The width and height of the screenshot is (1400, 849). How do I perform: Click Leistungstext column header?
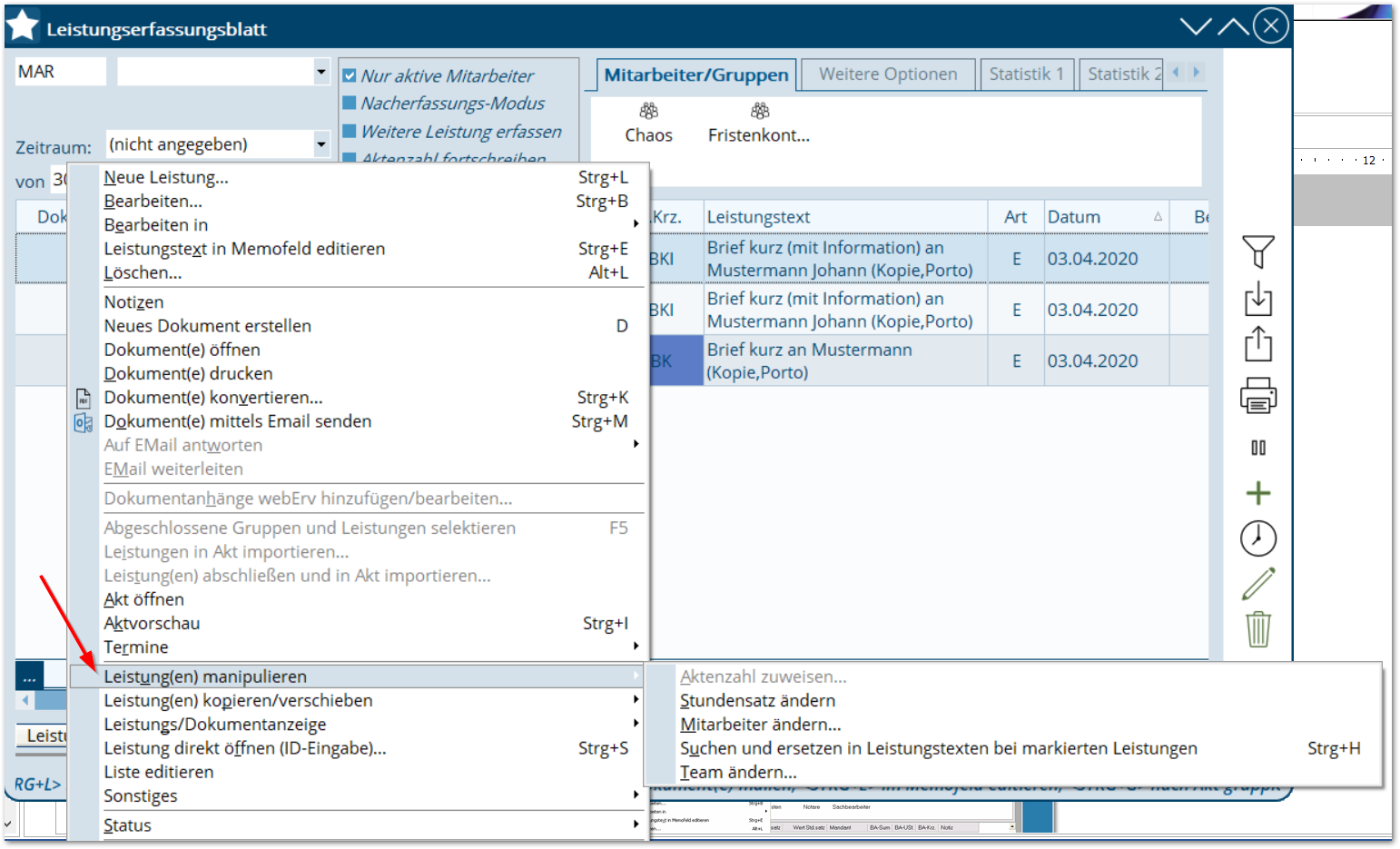point(845,217)
